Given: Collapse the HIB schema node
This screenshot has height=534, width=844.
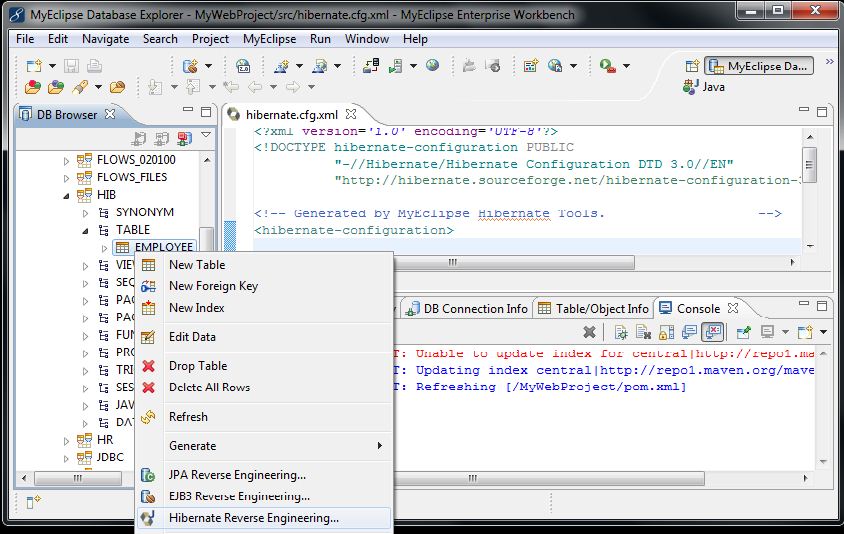Looking at the screenshot, I should click(x=66, y=196).
